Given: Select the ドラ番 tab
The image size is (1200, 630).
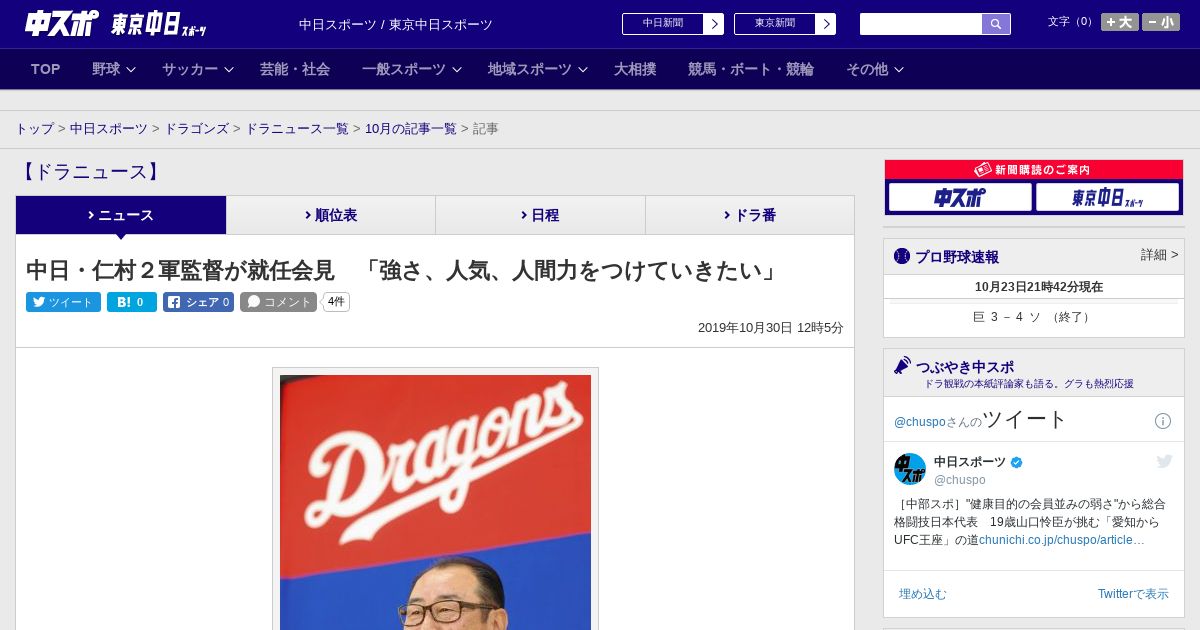Looking at the screenshot, I should point(749,215).
